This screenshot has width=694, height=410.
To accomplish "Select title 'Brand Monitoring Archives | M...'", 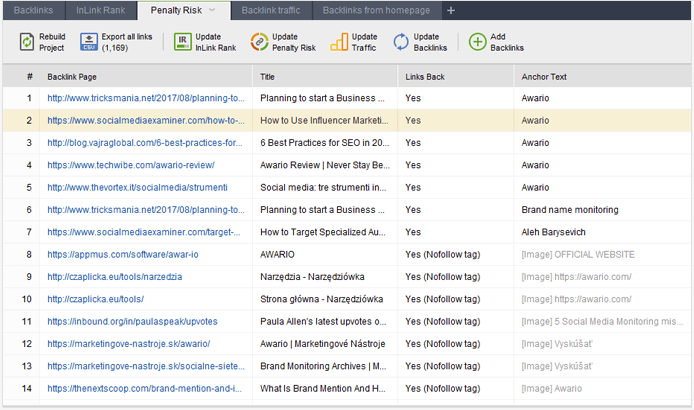I will [323, 366].
